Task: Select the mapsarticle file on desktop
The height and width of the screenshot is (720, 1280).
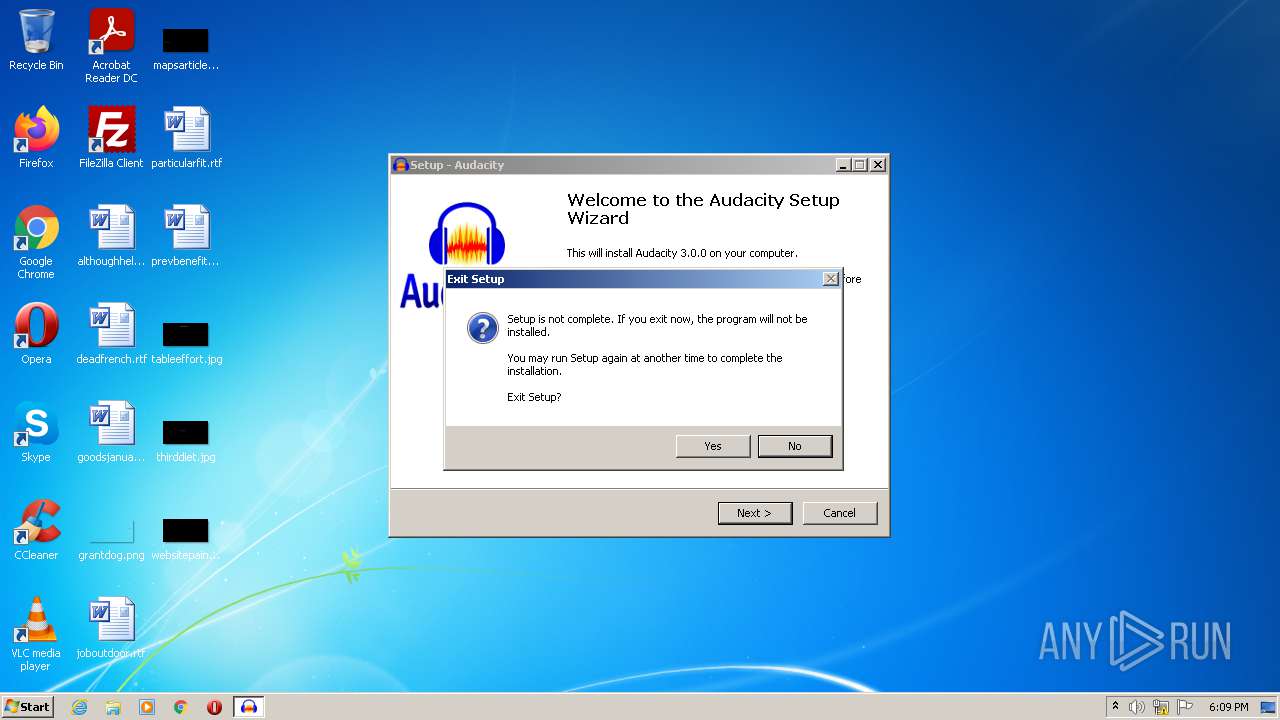Action: click(x=186, y=47)
